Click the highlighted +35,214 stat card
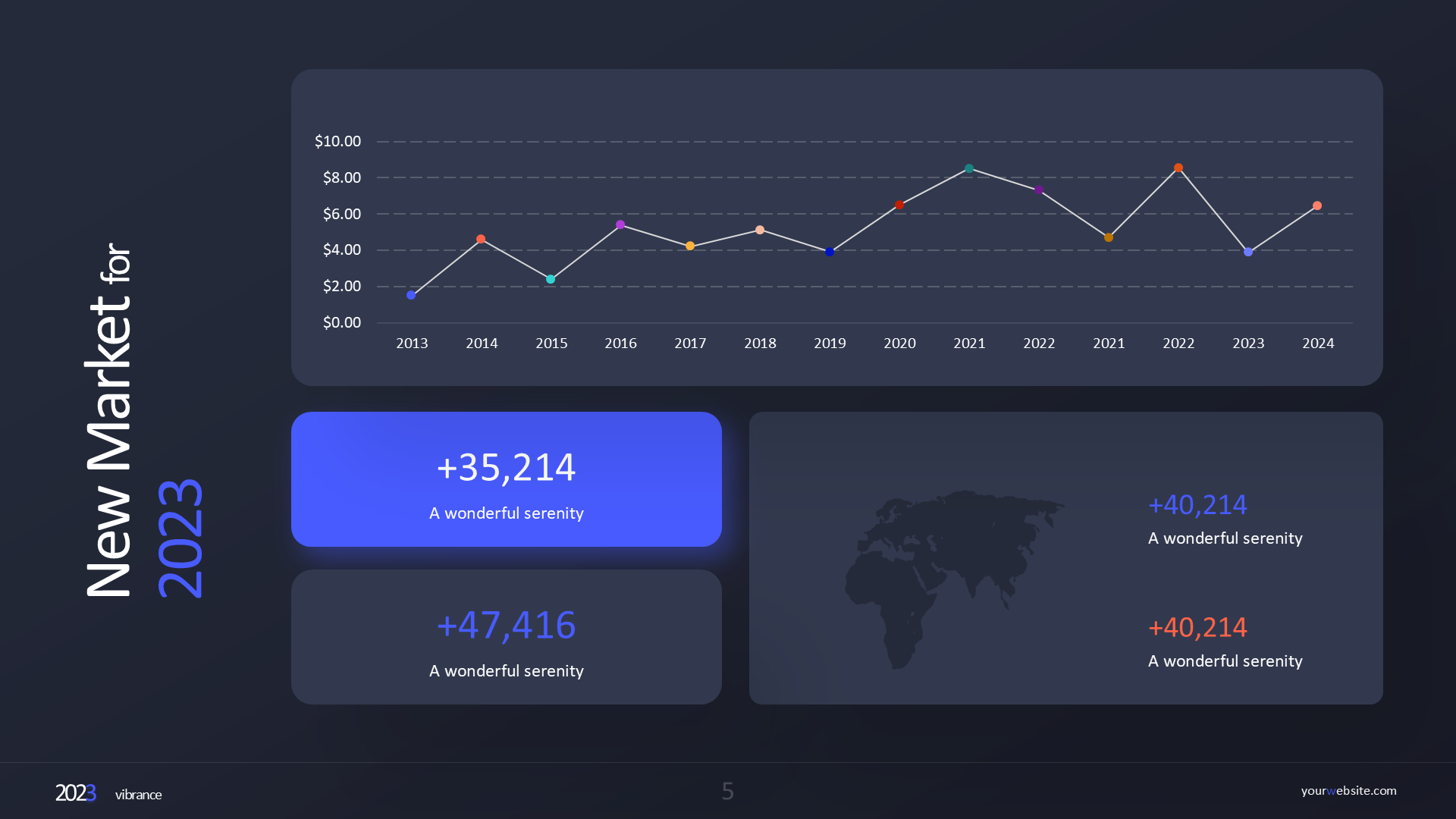Screen dimensions: 1456x819 506,479
